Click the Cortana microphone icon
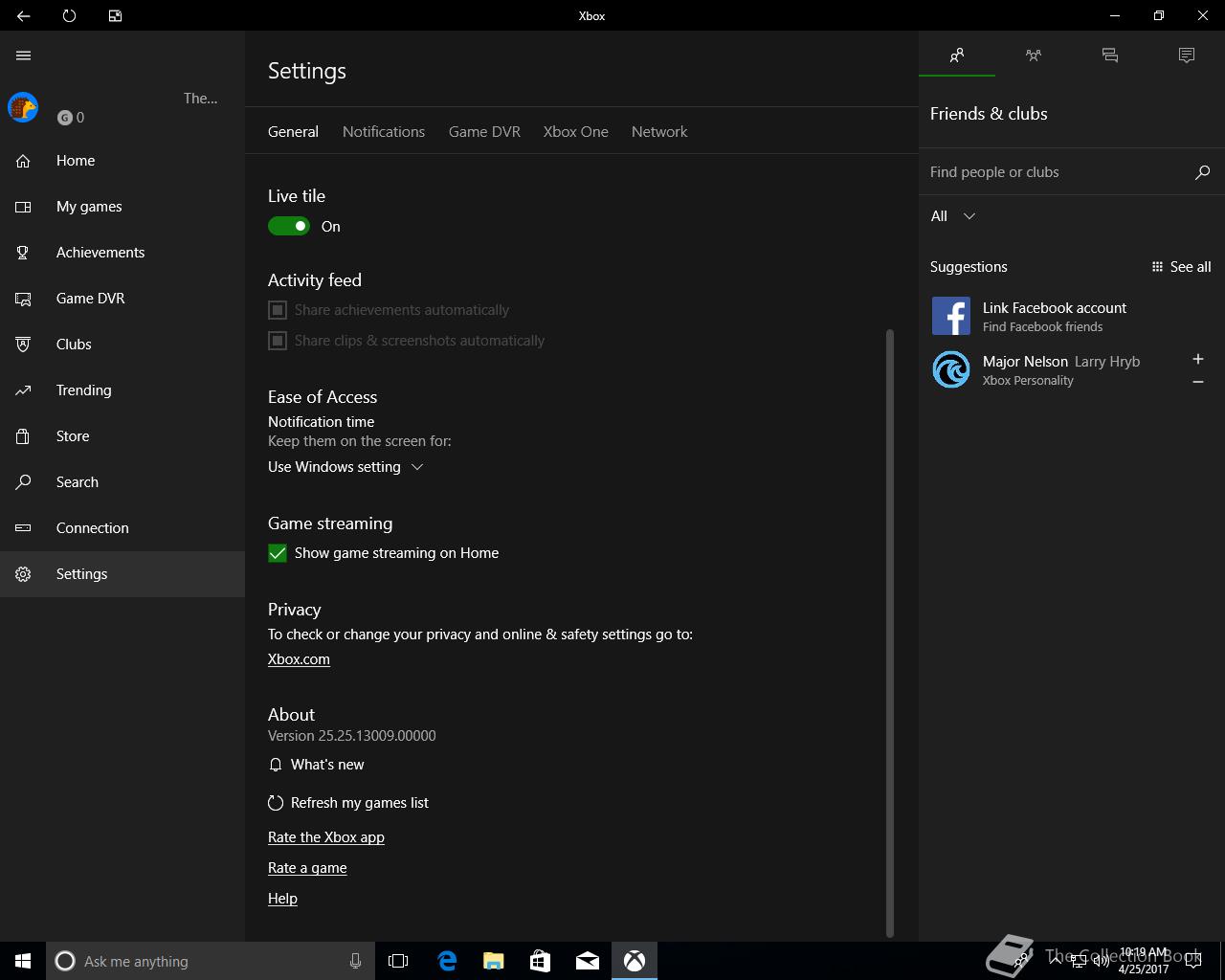The image size is (1225, 980). (x=355, y=961)
